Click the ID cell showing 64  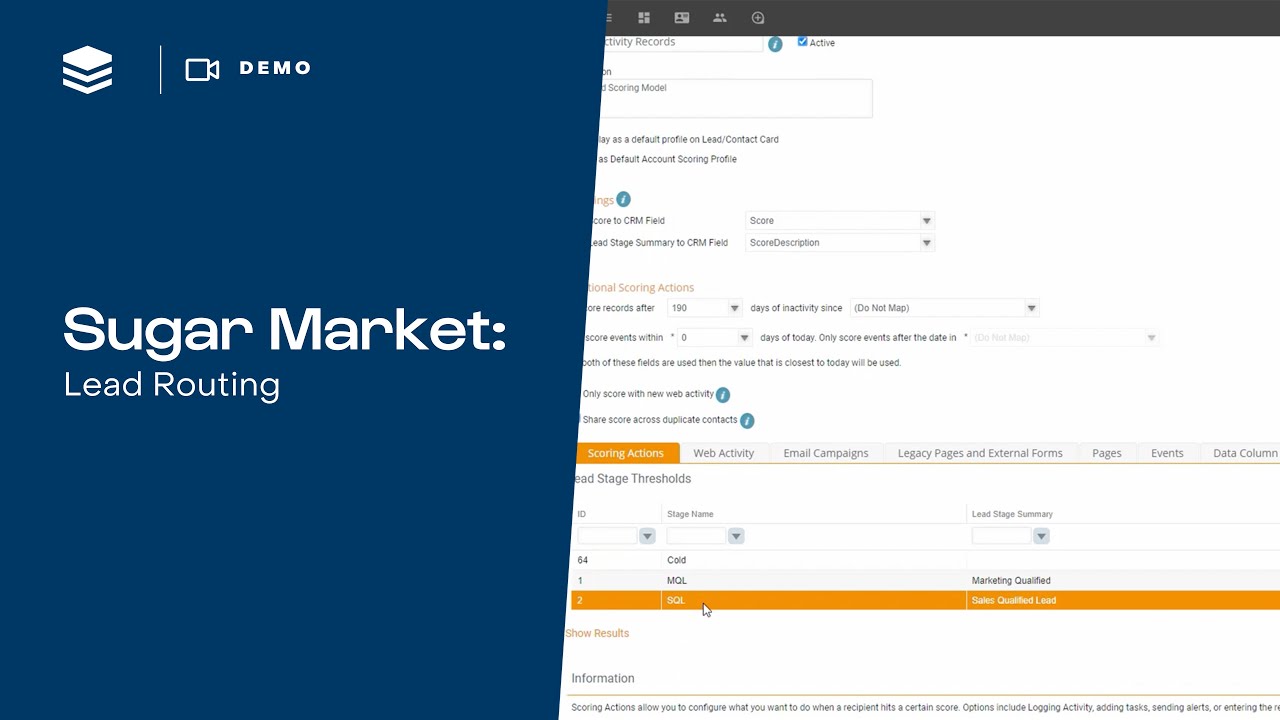(616, 560)
